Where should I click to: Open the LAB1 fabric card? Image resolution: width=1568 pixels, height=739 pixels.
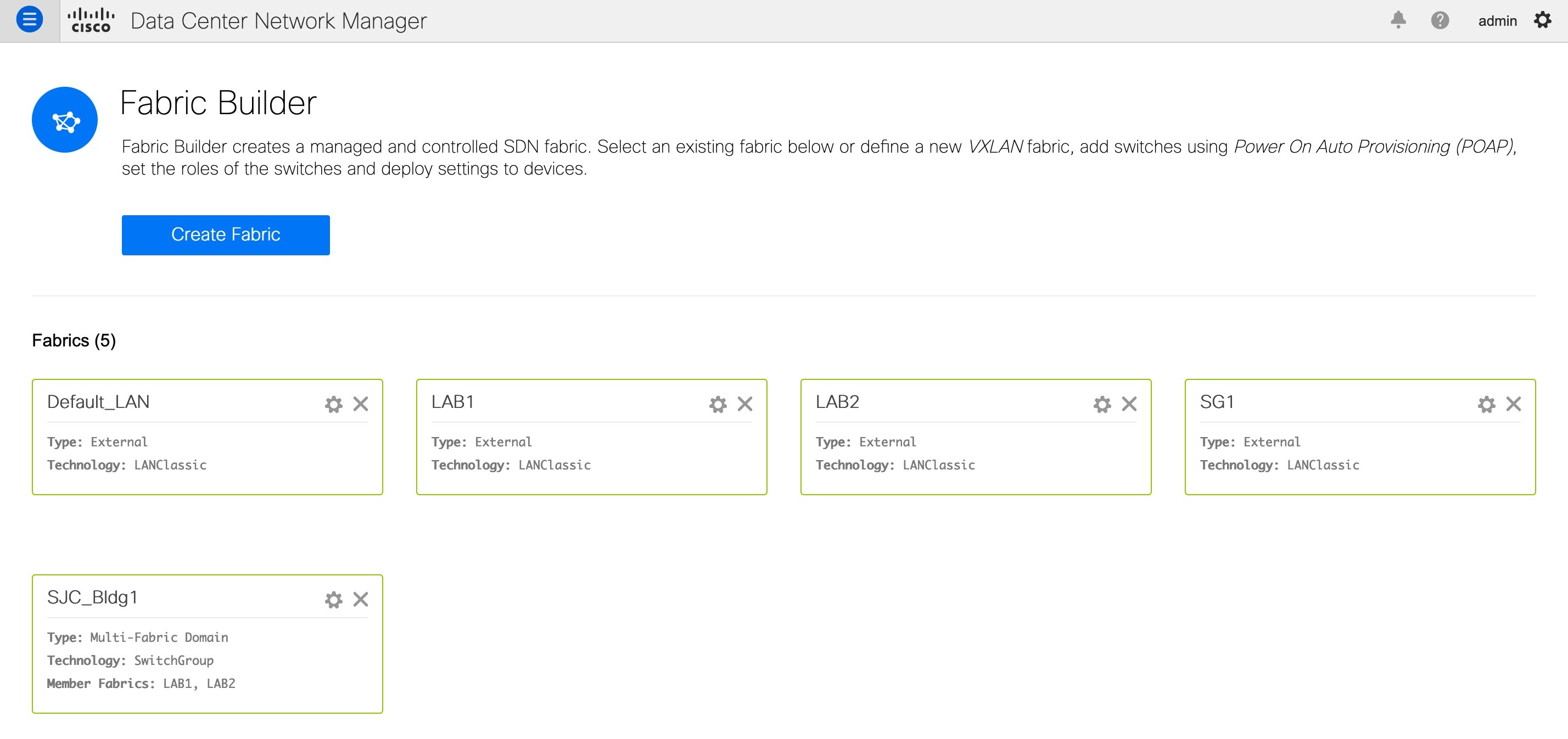tap(592, 437)
